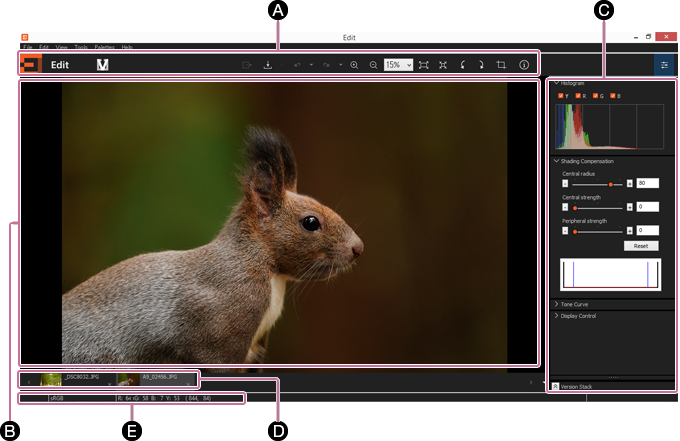The height and width of the screenshot is (441, 680).
Task: Click the orange Imaging Edge logo icon
Action: pyautogui.click(x=31, y=65)
